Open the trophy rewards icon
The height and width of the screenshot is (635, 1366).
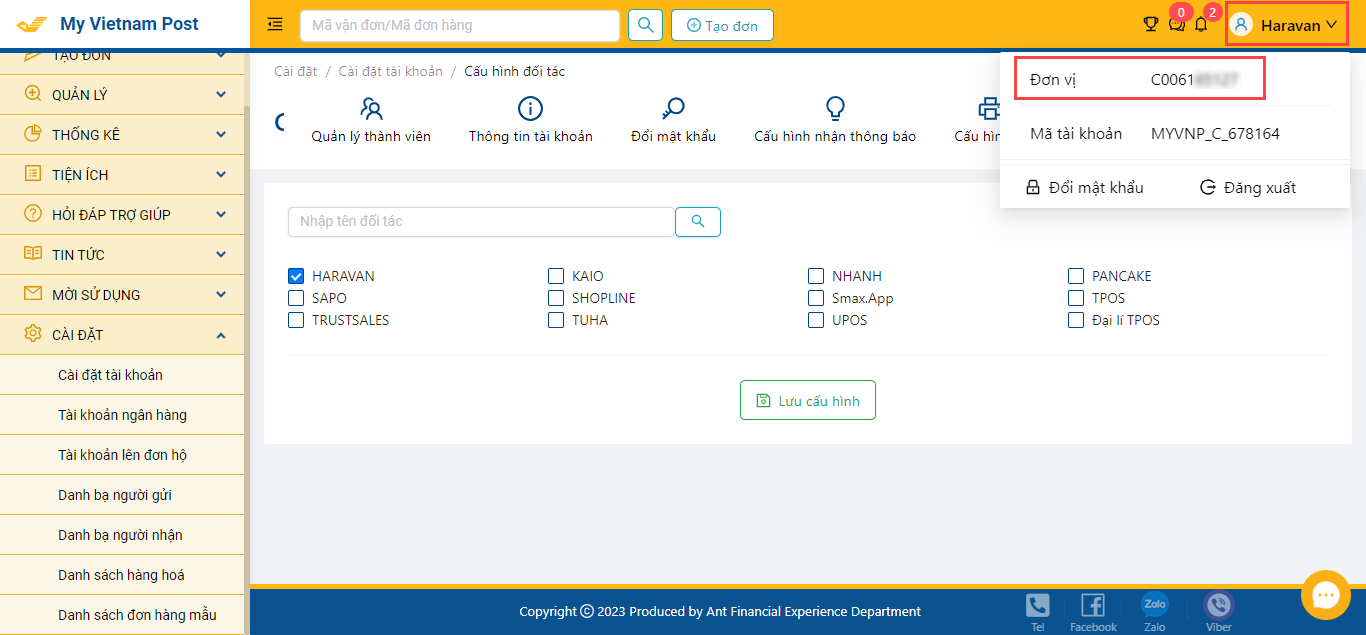click(1150, 25)
